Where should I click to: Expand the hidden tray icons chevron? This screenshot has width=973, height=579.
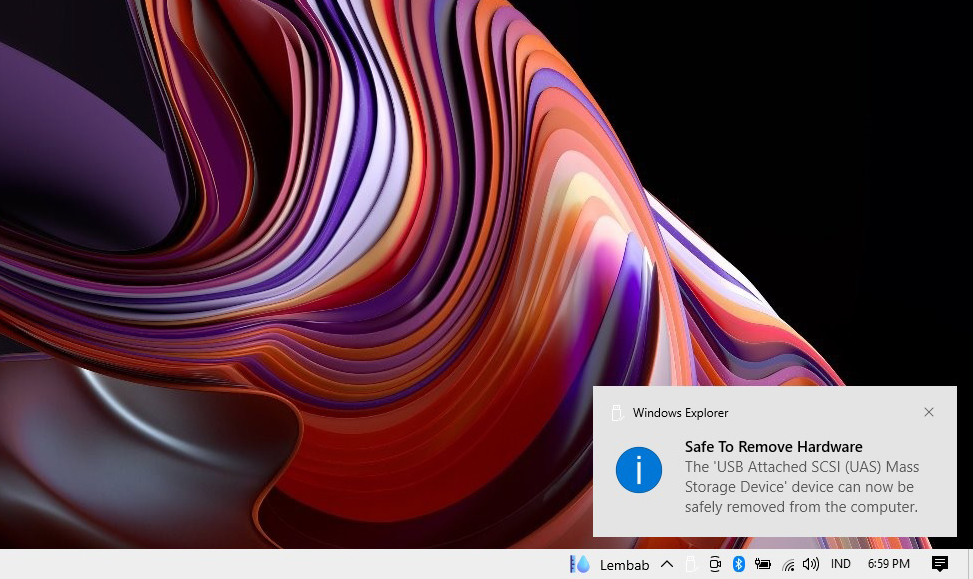click(x=667, y=565)
